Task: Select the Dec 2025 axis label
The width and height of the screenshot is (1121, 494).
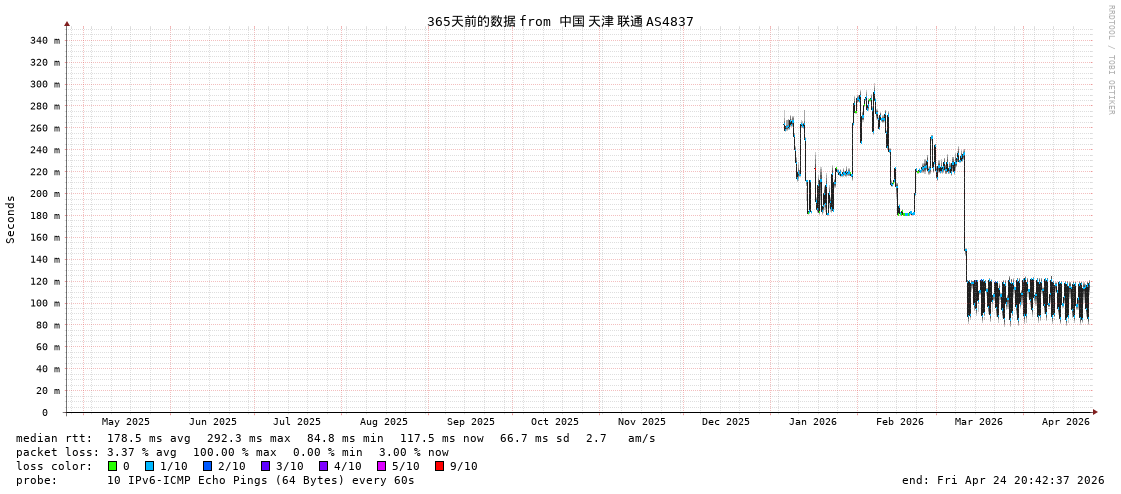Action: click(x=725, y=422)
